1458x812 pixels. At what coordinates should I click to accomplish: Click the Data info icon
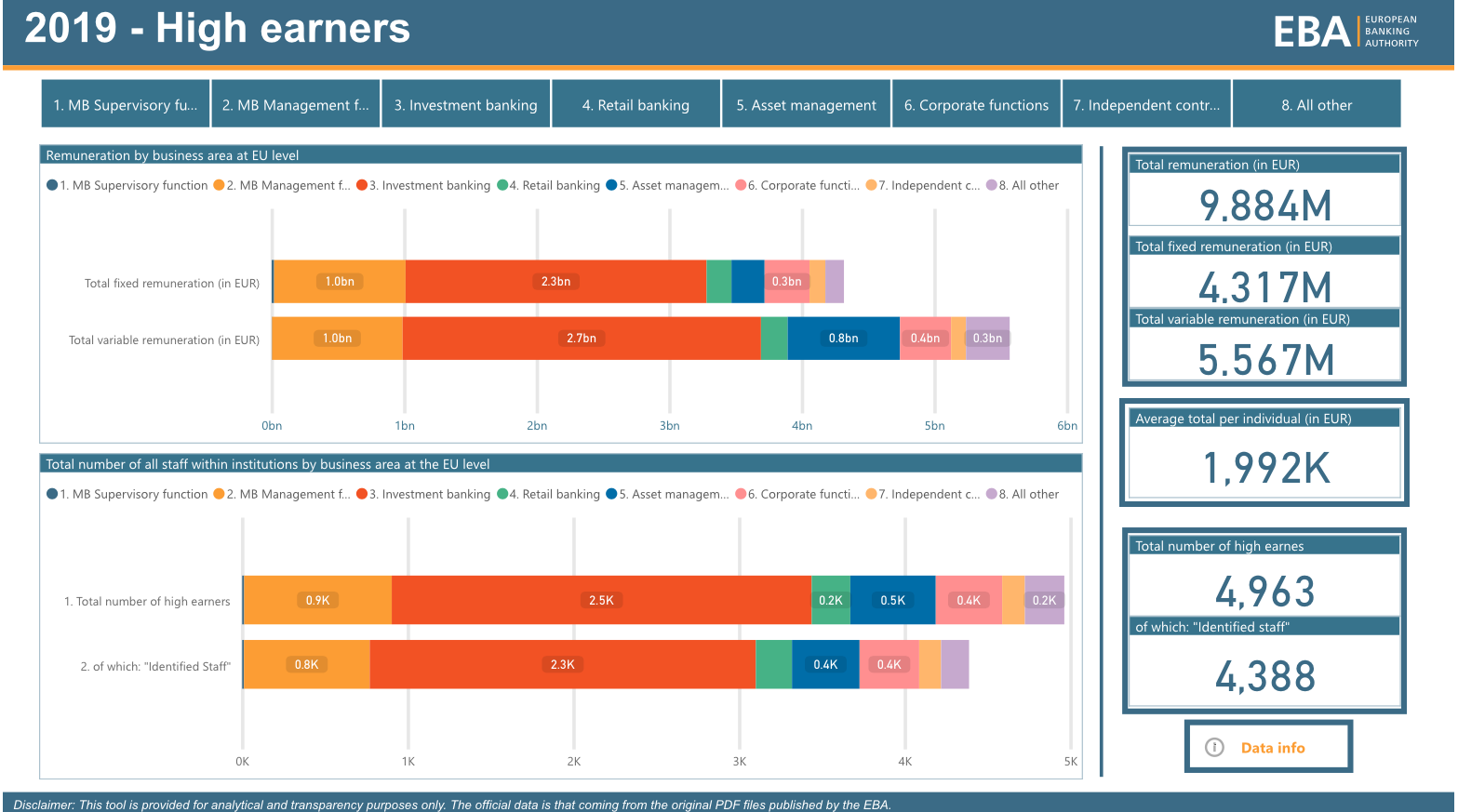pos(1214,747)
